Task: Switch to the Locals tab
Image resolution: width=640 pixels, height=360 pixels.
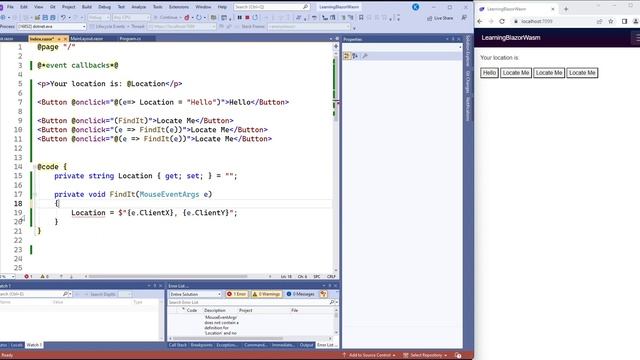Action: tap(17, 345)
